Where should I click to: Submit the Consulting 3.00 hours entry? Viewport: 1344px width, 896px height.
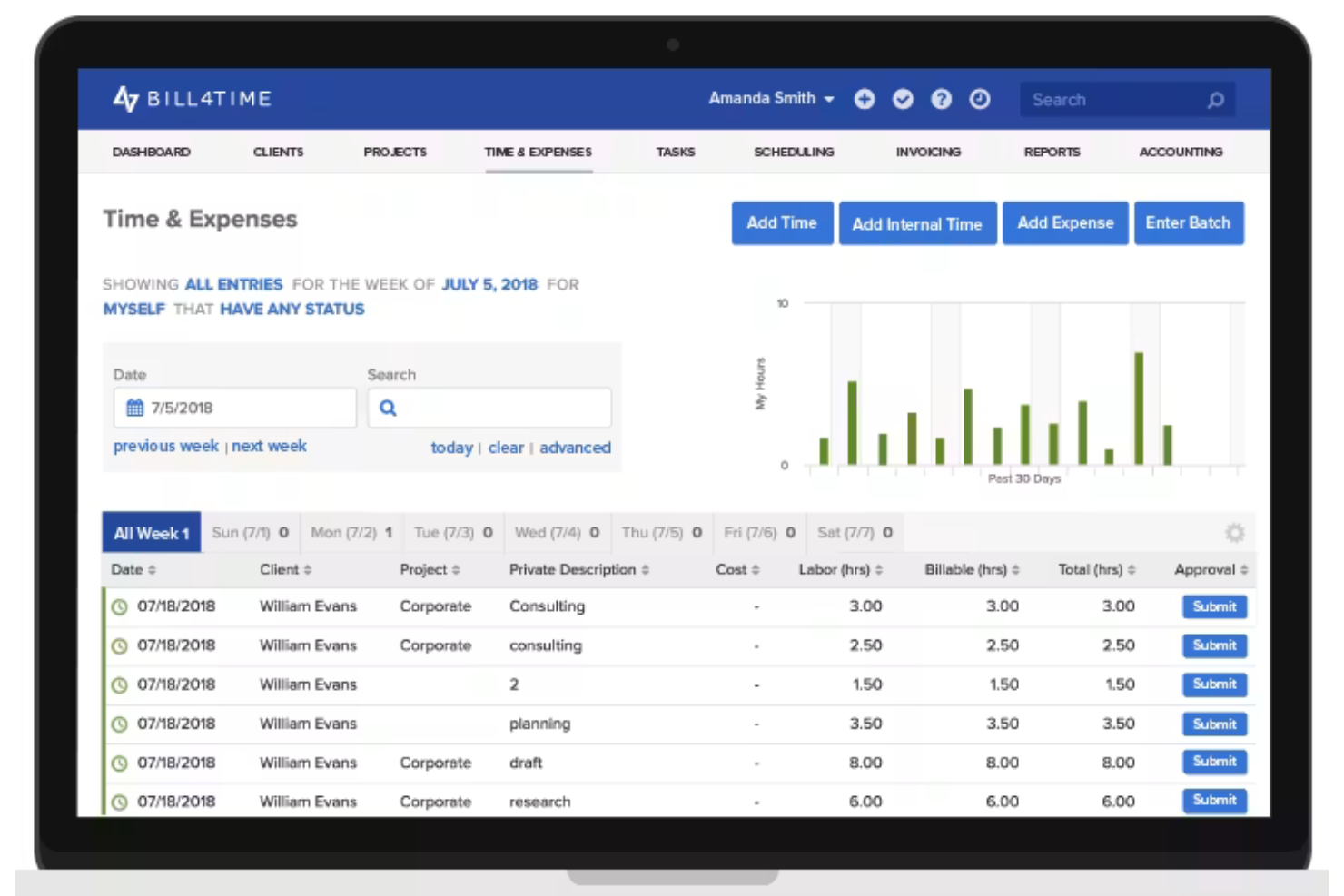point(1214,606)
